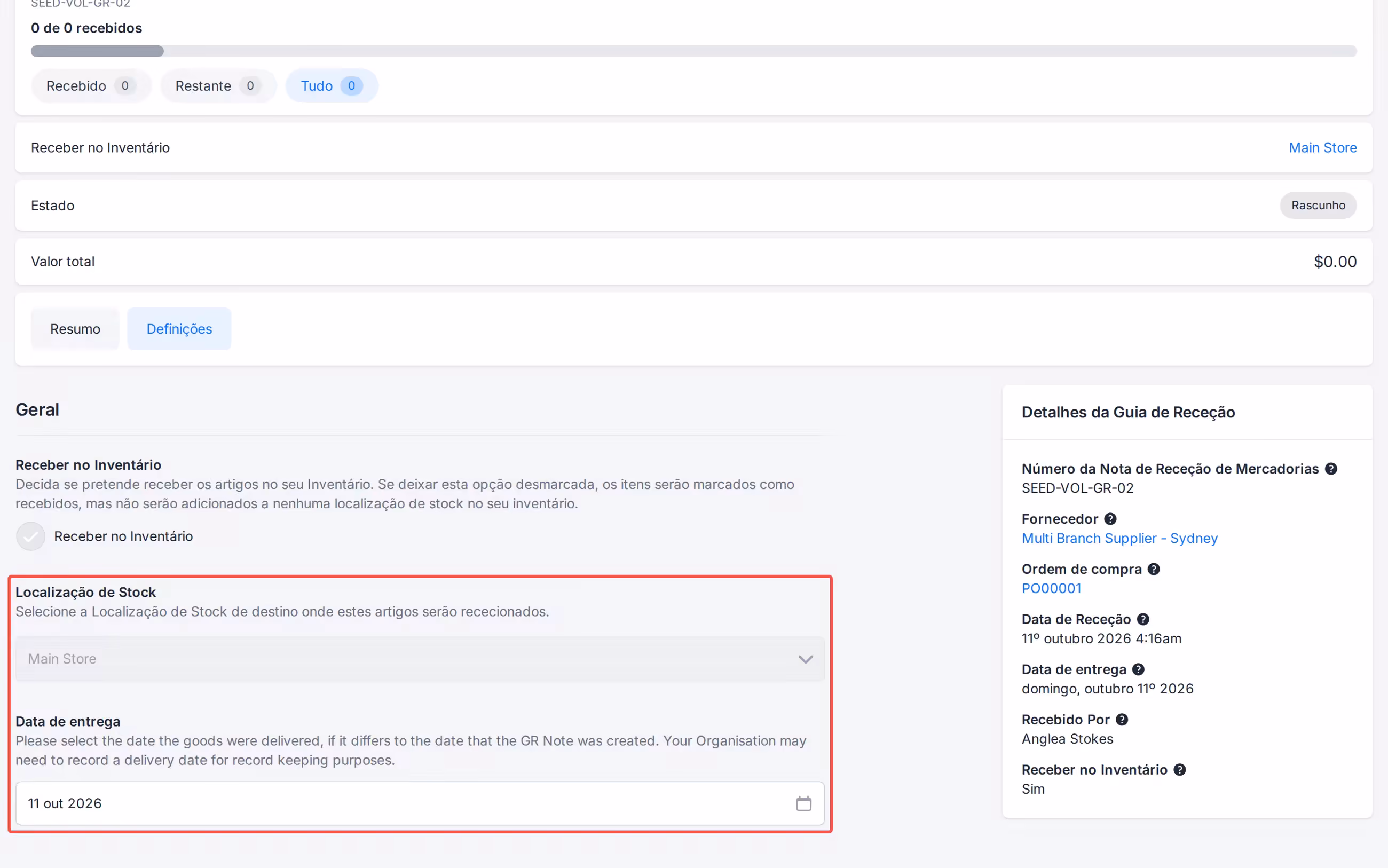
Task: Click the SEED-VOL-GR-02 number in details panel
Action: tap(1077, 488)
